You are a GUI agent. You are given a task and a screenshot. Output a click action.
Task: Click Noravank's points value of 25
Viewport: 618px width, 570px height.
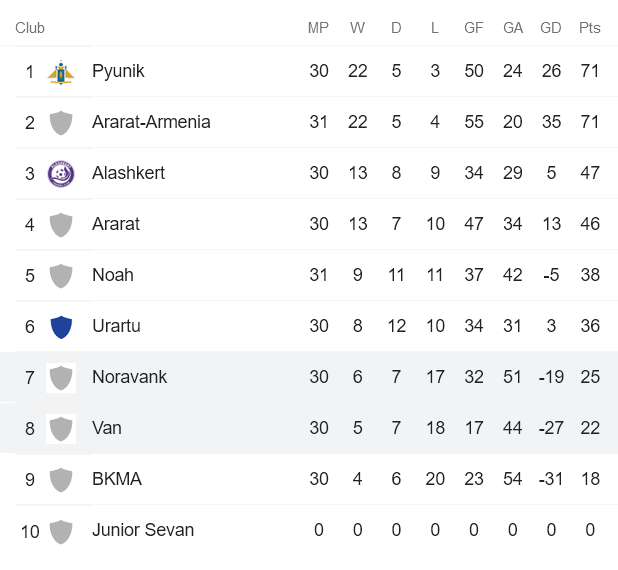[590, 377]
